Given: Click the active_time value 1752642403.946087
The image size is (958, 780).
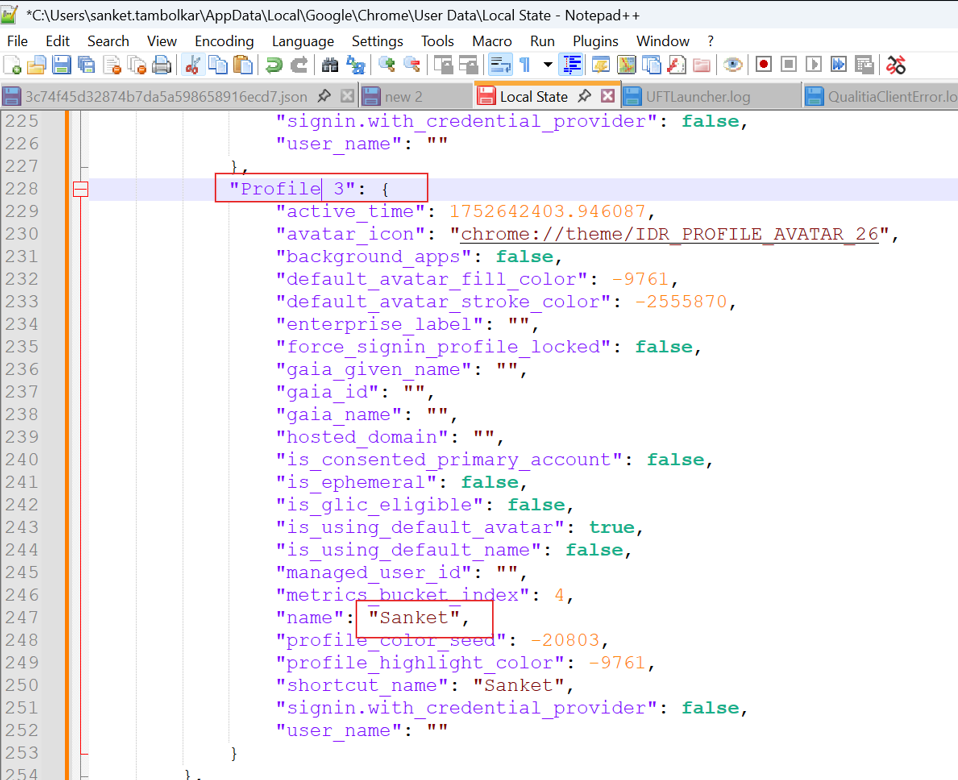Looking at the screenshot, I should coord(548,212).
